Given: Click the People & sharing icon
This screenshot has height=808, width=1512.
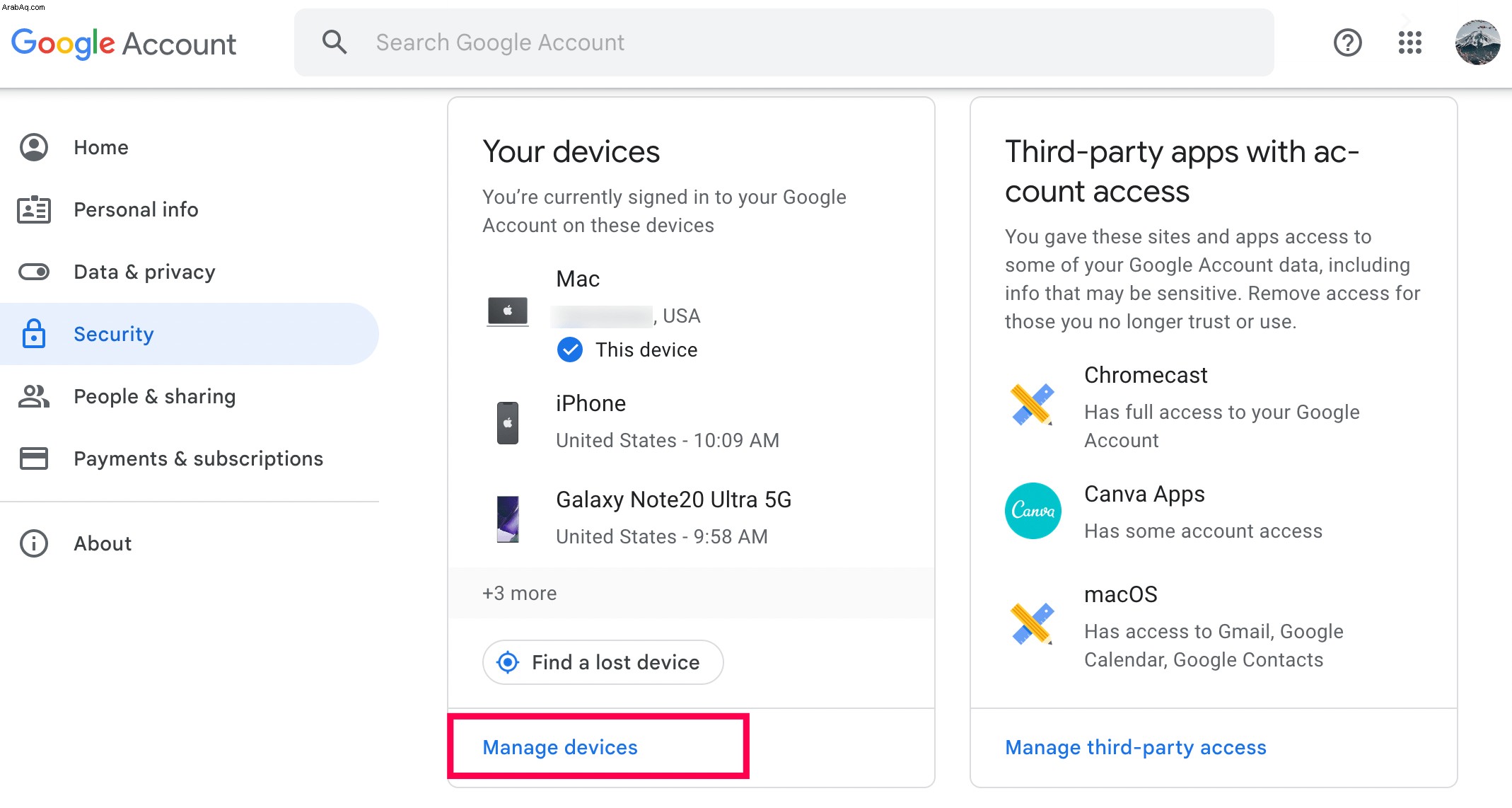Looking at the screenshot, I should [34, 396].
